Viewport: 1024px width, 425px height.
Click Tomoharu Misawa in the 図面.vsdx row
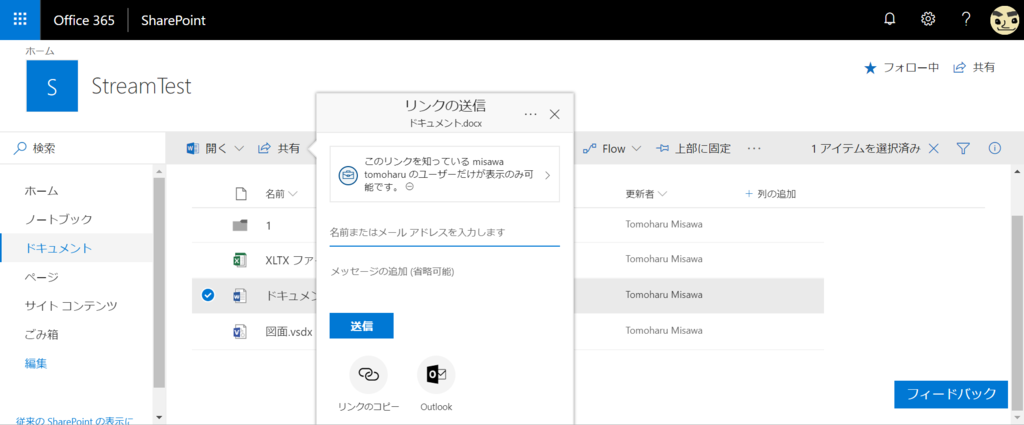tap(664, 331)
